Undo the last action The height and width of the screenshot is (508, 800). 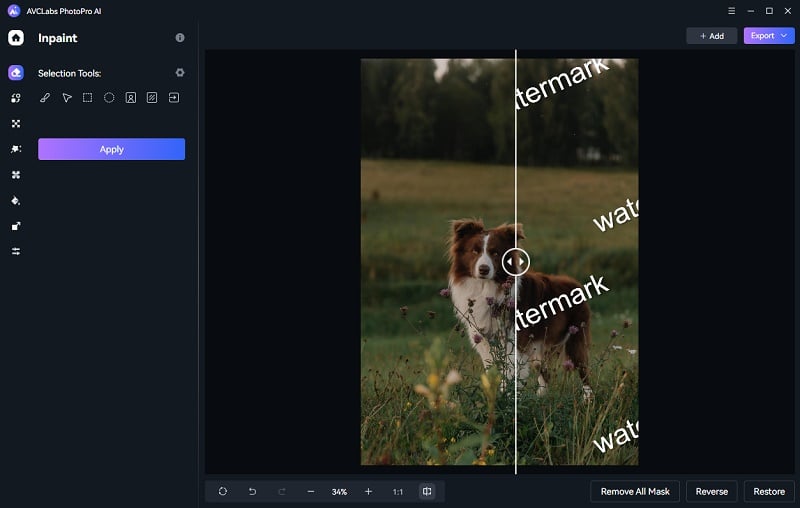click(x=252, y=491)
